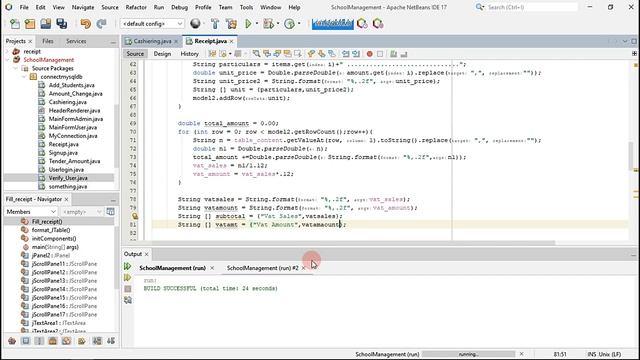This screenshot has height=360, width=640.
Task: Click the Find Next Occurrence icon
Action: click(277, 54)
